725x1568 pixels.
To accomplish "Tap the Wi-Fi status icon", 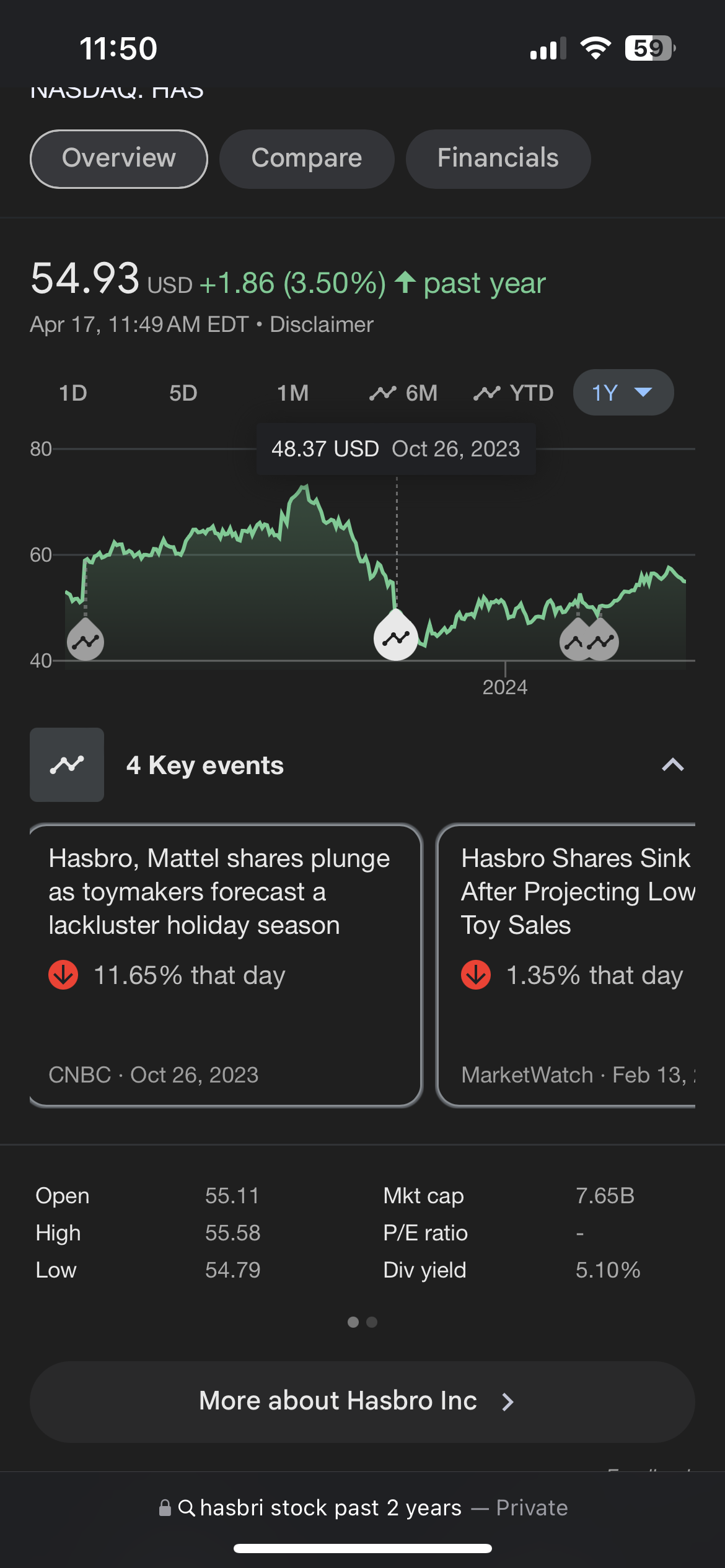I will pyautogui.click(x=595, y=48).
